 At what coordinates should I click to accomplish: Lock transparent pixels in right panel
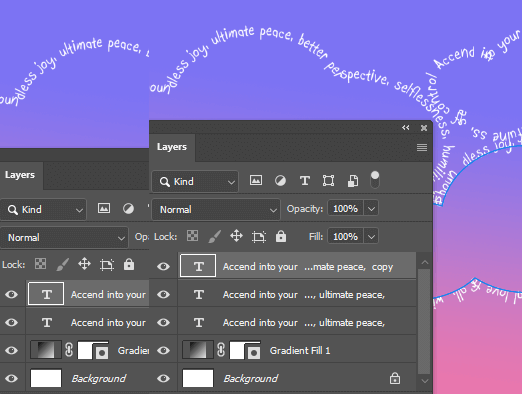tap(192, 236)
